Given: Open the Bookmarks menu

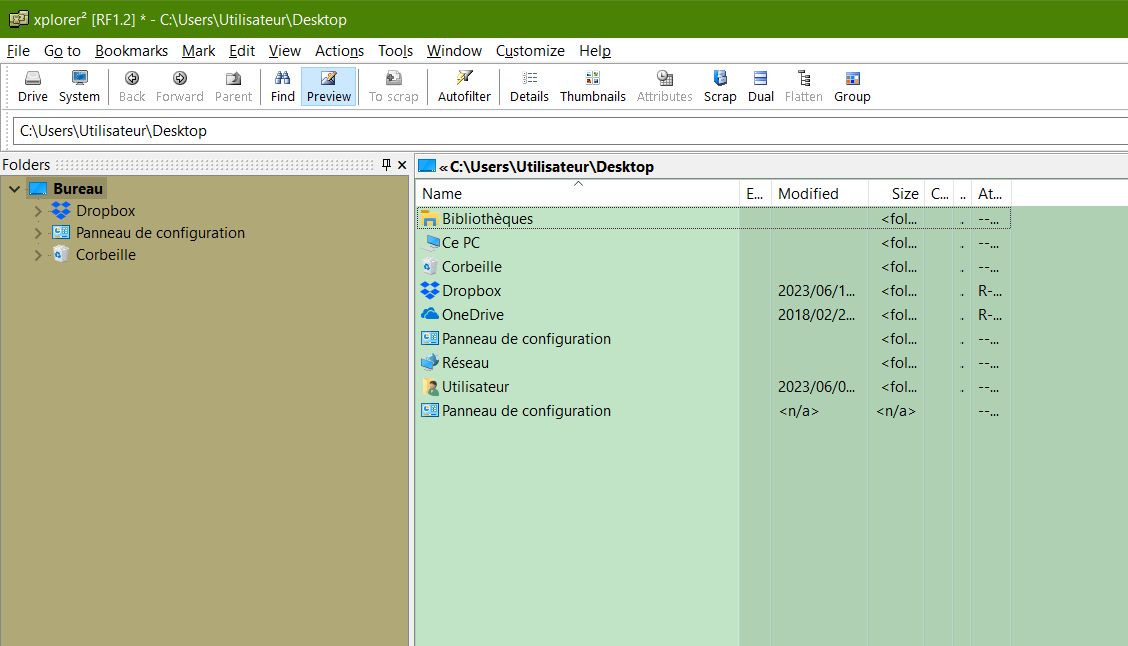Looking at the screenshot, I should [x=131, y=51].
